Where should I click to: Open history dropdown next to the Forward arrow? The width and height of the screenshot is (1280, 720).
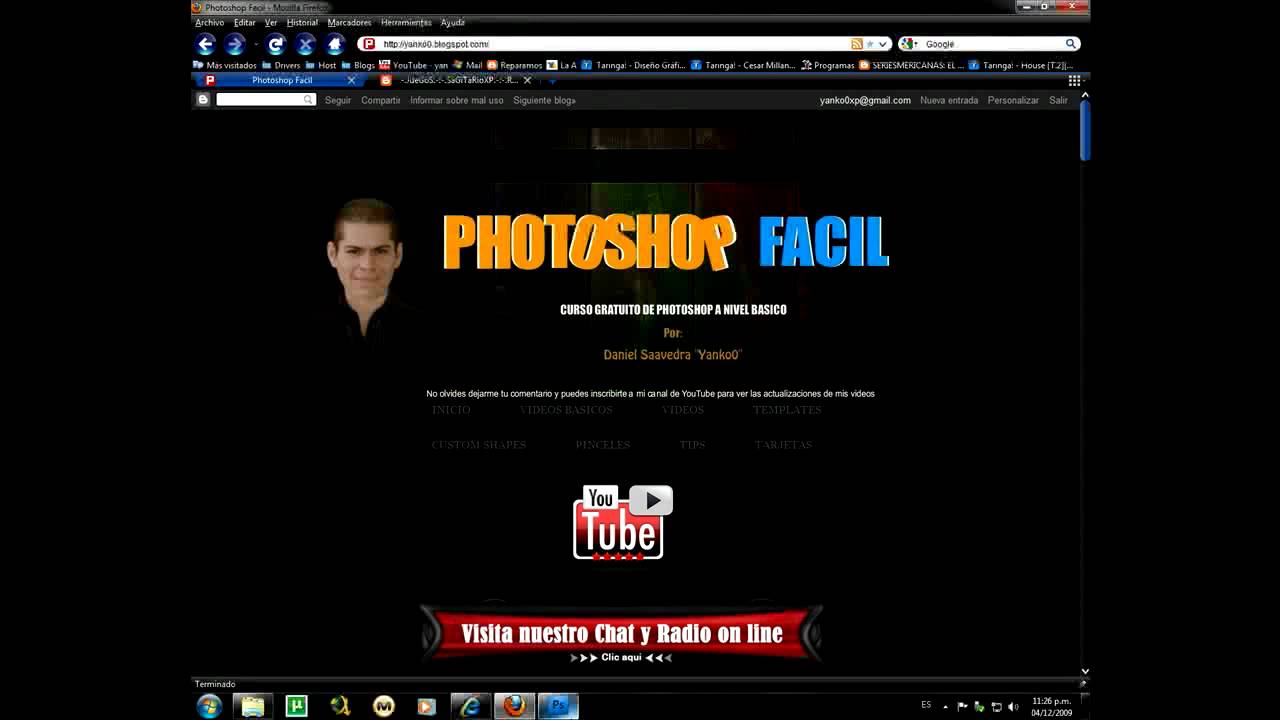tap(256, 44)
